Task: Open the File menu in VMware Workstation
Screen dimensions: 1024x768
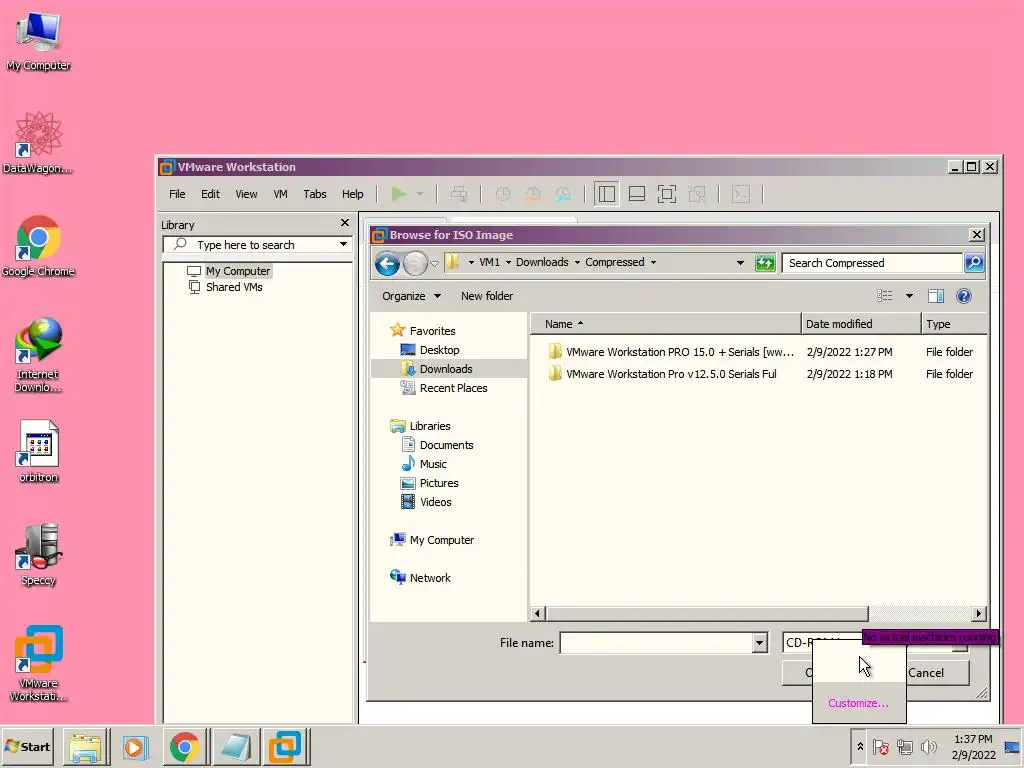Action: point(177,194)
